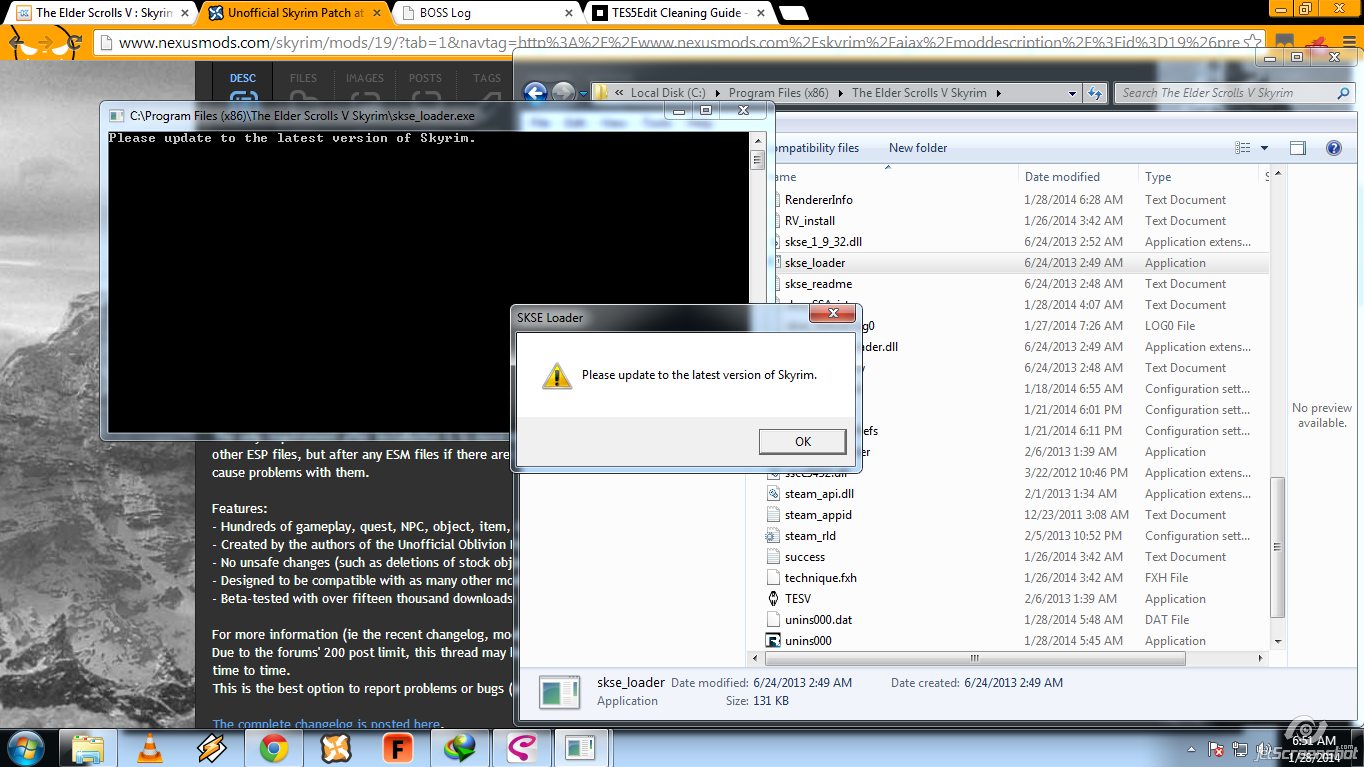Click the Explorer vertical scrollbar thumb

click(1277, 546)
